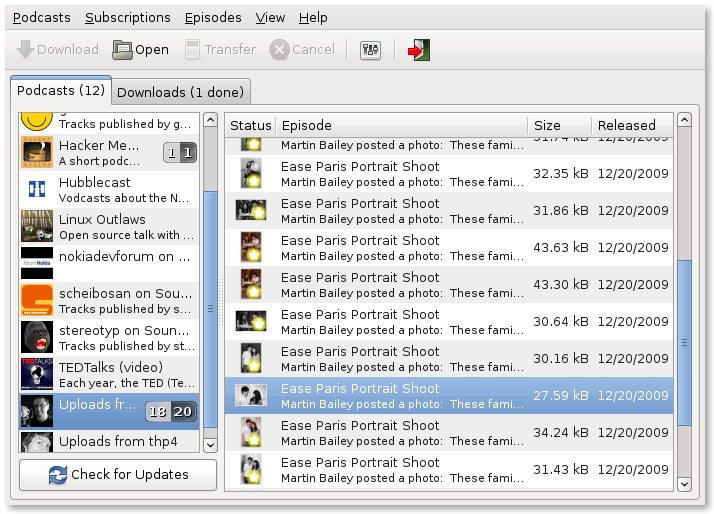Sort episodes by the Size column header
The width and height of the screenshot is (714, 514).
[547, 125]
